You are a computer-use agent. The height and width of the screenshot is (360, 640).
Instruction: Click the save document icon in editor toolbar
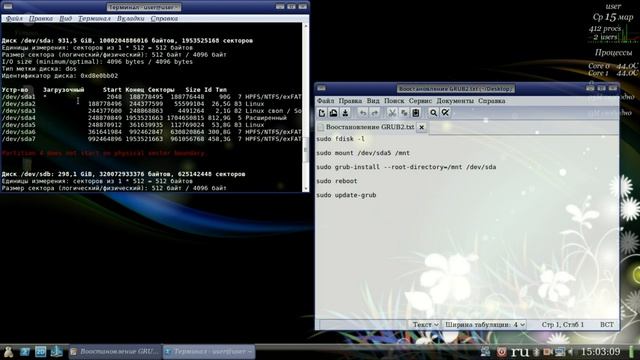coord(345,113)
